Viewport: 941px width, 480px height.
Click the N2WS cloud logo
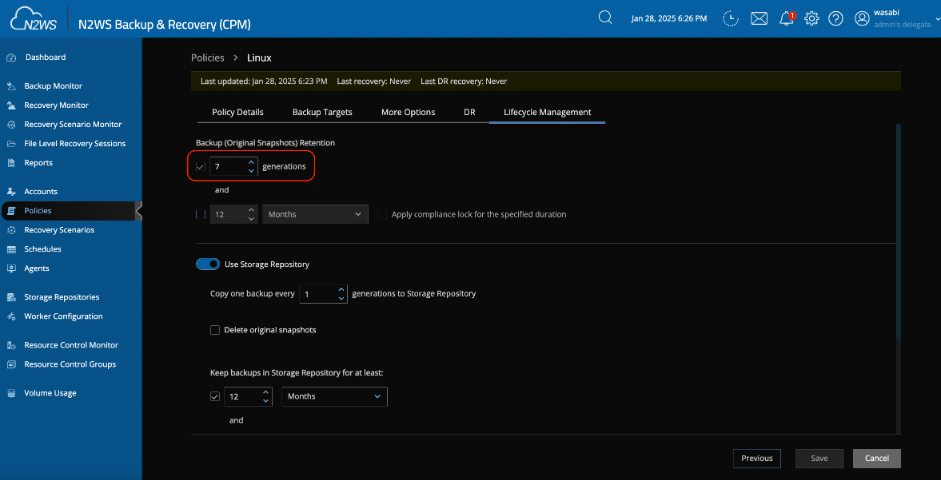[x=33, y=19]
